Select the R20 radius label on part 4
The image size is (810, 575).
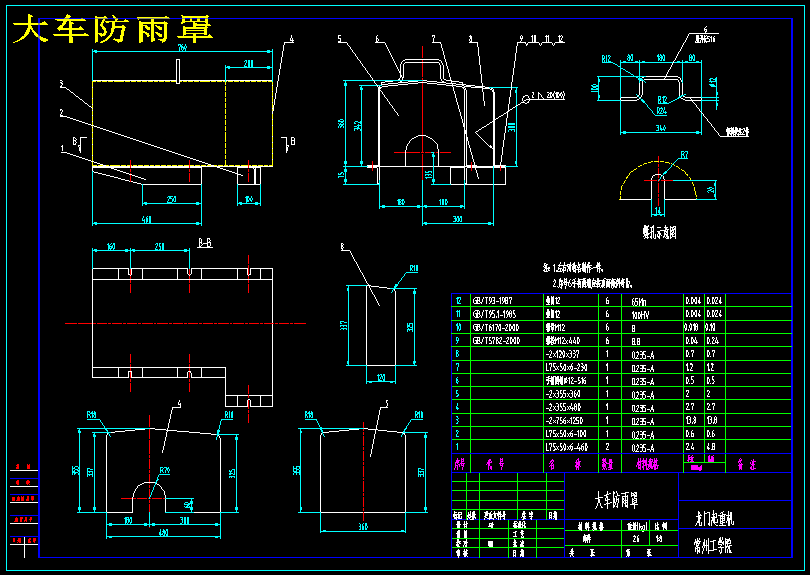(x=165, y=471)
